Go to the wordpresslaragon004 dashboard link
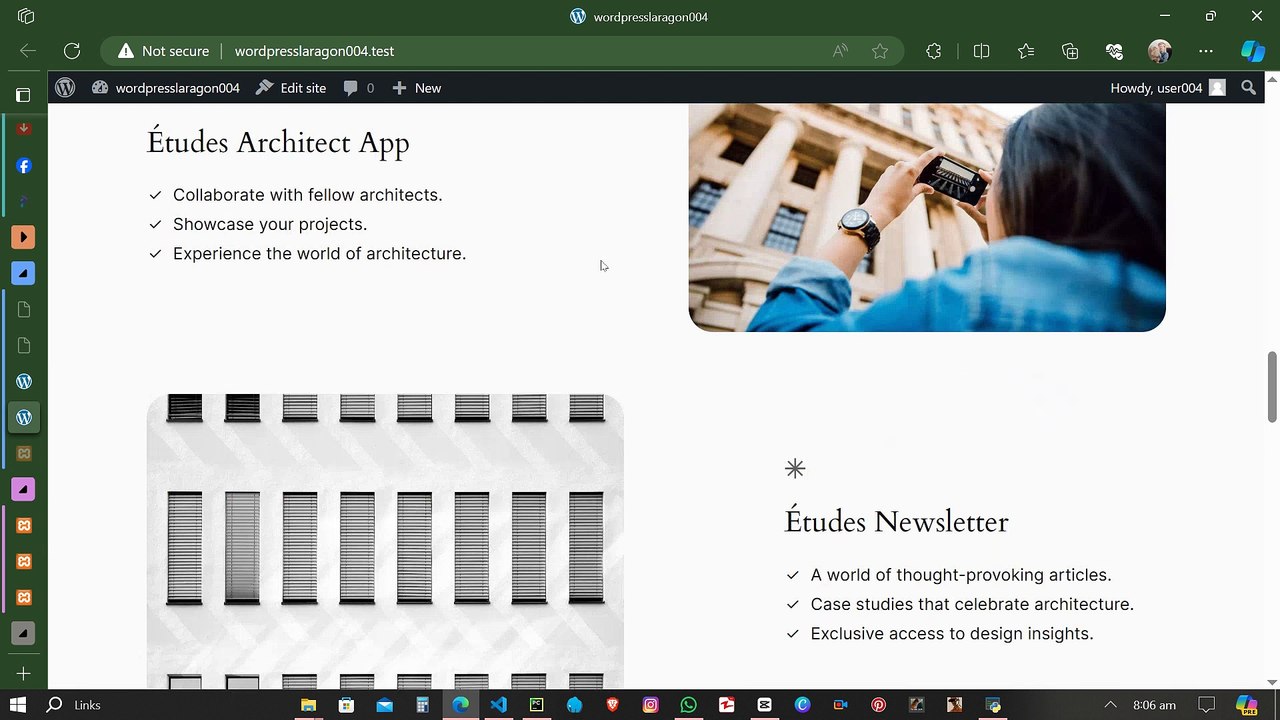Image resolution: width=1280 pixels, height=720 pixels. [x=166, y=88]
